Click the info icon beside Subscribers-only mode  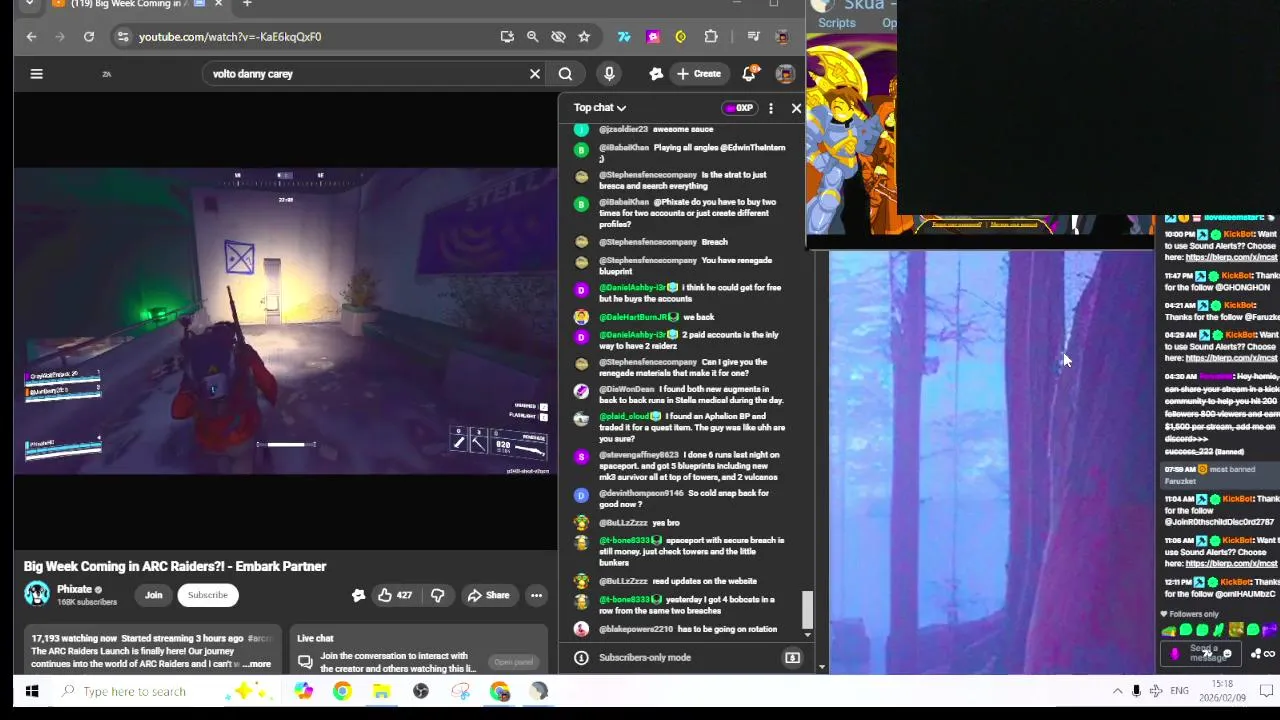pos(581,657)
